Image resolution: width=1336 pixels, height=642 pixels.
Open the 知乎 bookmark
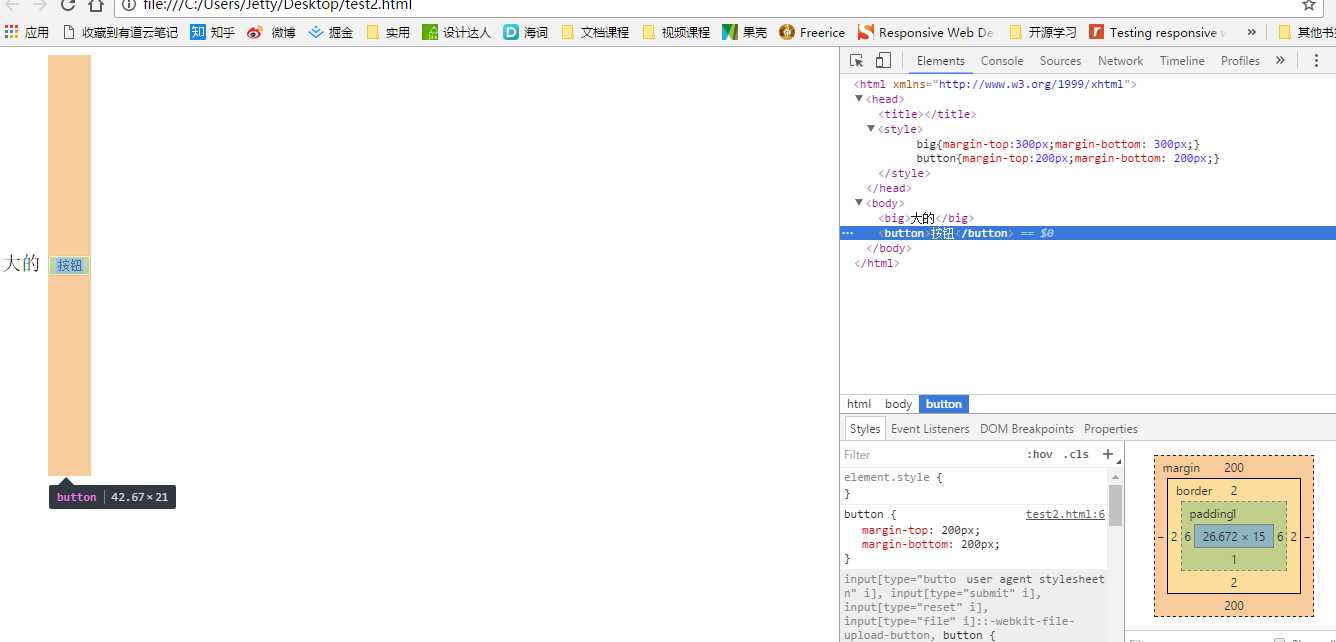point(213,32)
